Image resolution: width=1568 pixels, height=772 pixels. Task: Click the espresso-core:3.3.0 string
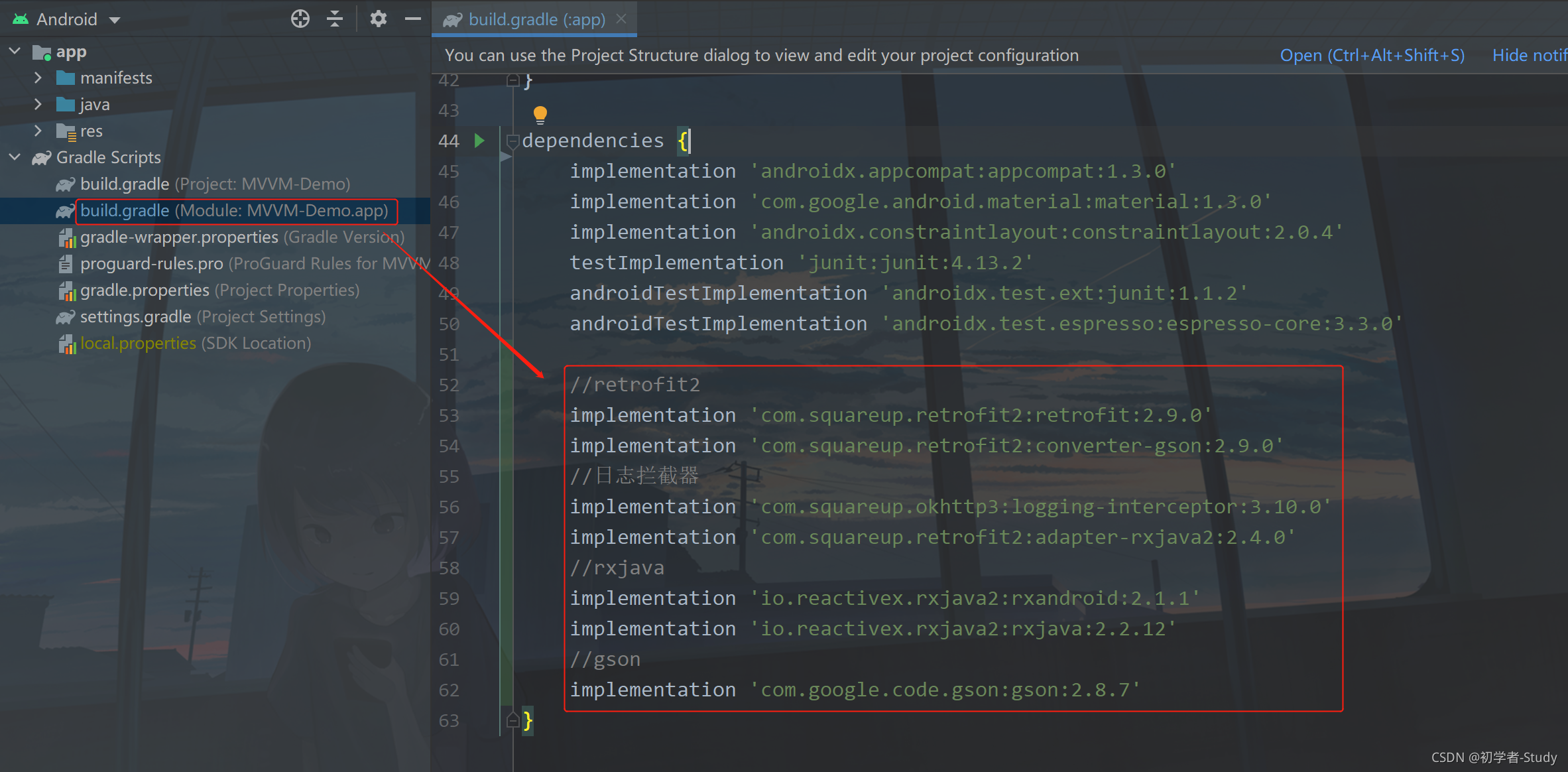click(x=1142, y=324)
